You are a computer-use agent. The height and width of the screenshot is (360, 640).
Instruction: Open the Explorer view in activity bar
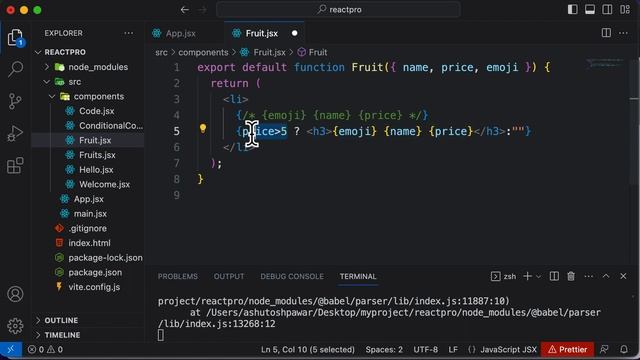tap(15, 38)
